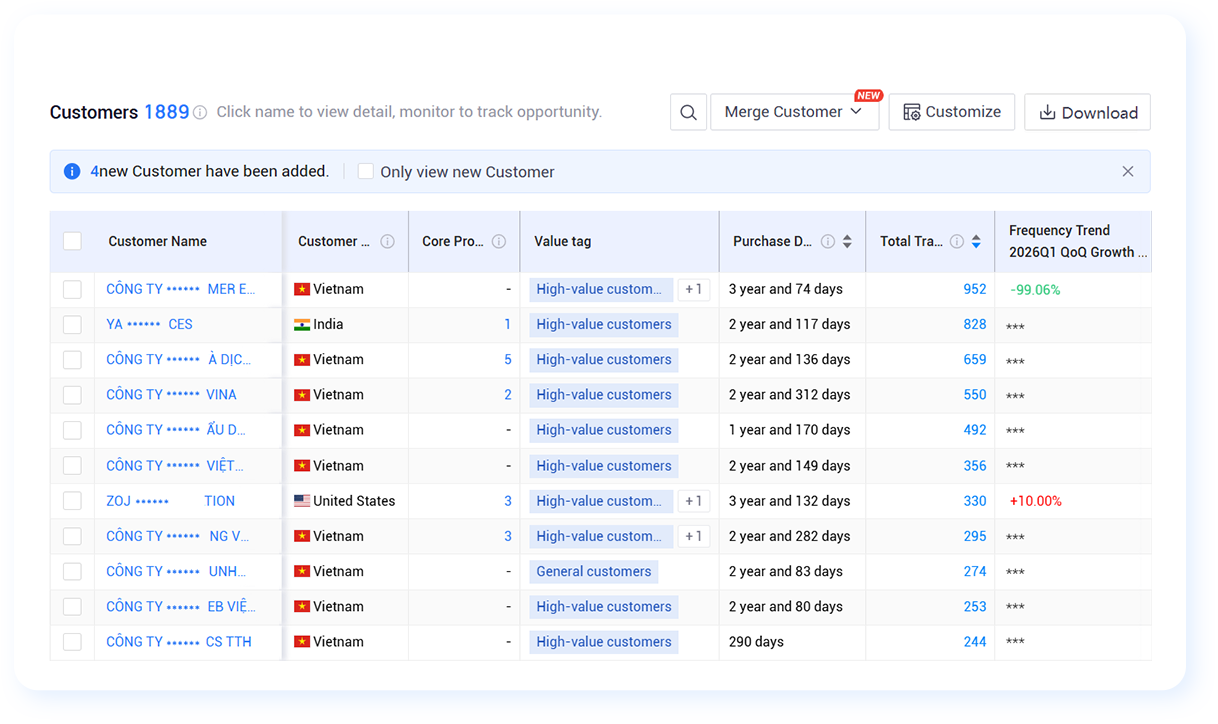This screenshot has height=724, width=1218.
Task: Click the General customers value tag
Action: [594, 572]
